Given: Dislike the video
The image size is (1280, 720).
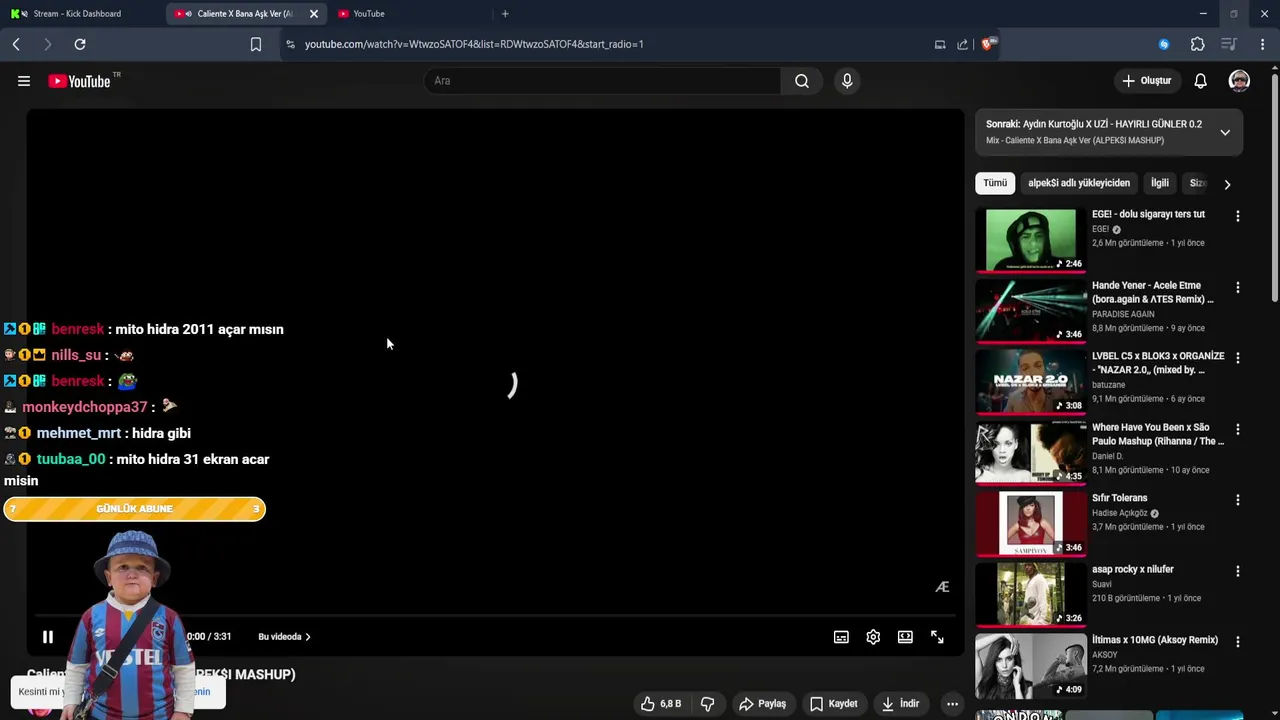Looking at the screenshot, I should [x=707, y=704].
